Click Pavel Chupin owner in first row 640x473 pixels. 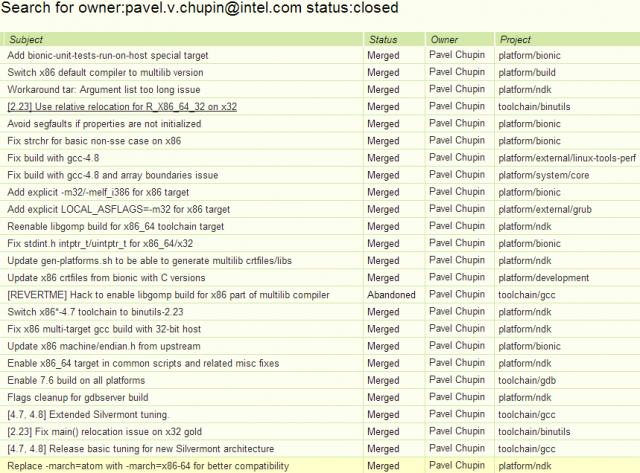[457, 55]
